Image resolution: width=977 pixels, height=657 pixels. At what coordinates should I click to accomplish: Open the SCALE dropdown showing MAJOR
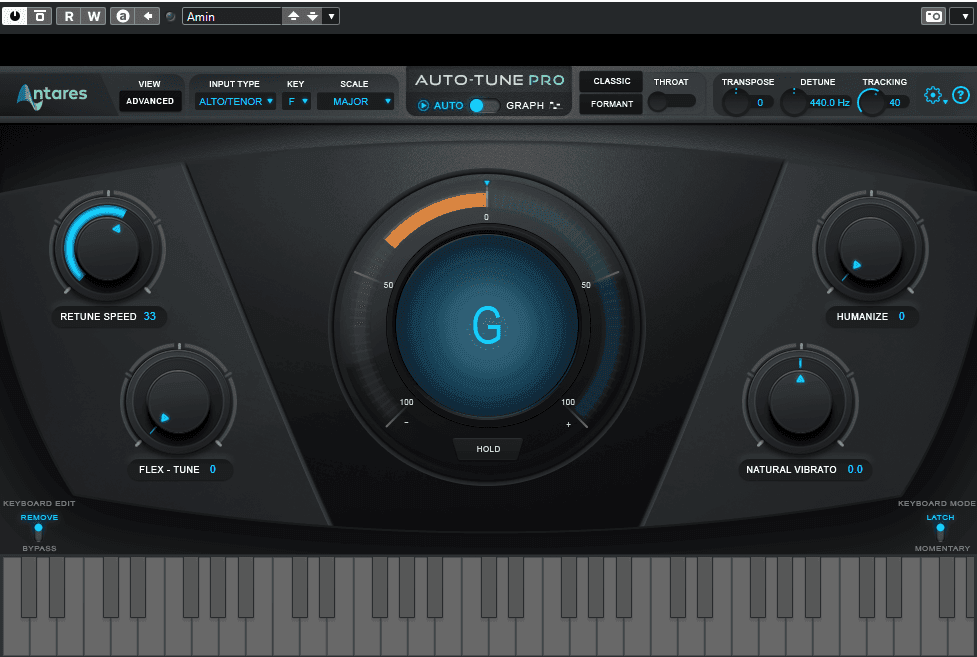pyautogui.click(x=355, y=101)
